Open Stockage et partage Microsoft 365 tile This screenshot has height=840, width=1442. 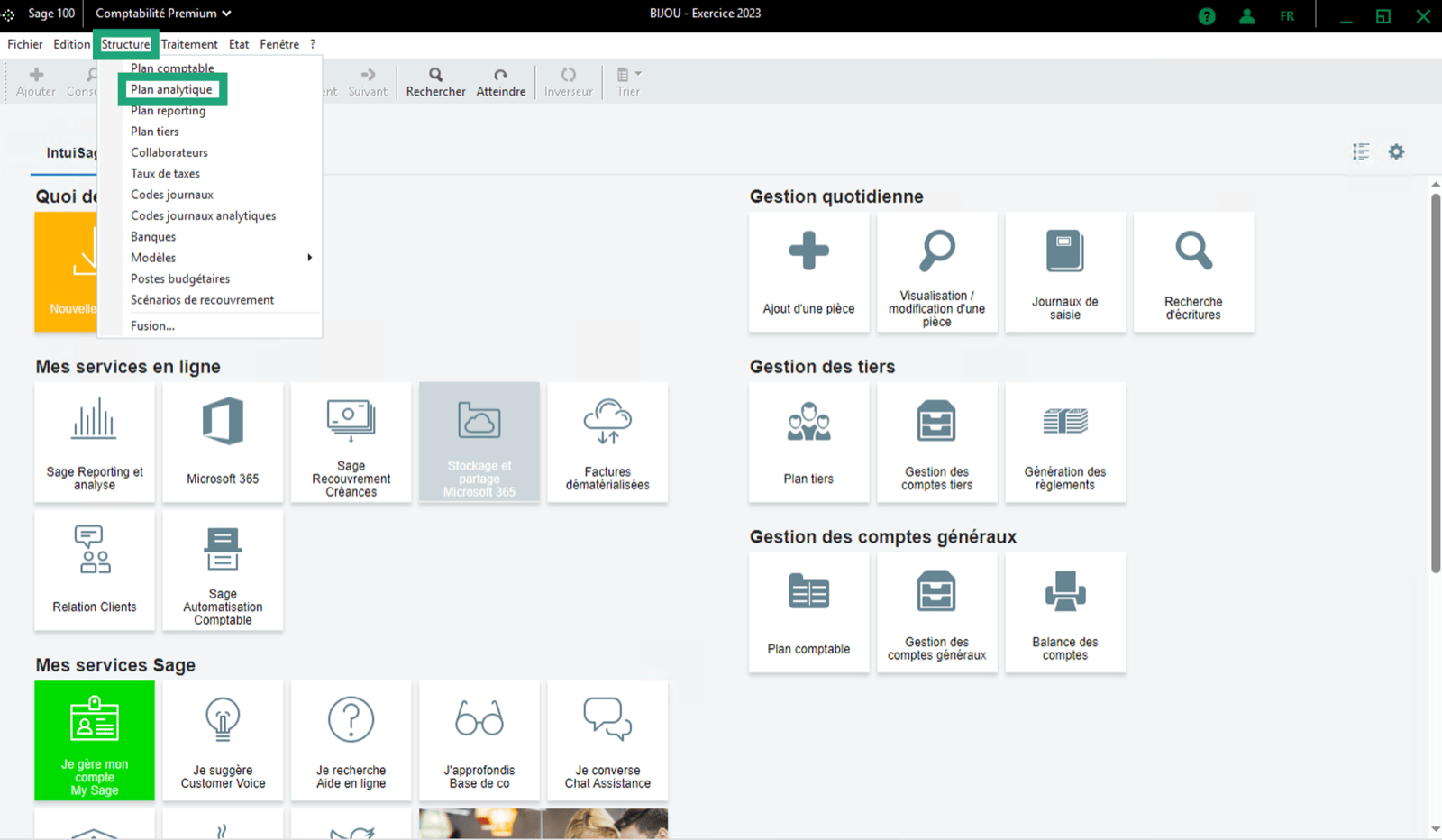click(479, 443)
